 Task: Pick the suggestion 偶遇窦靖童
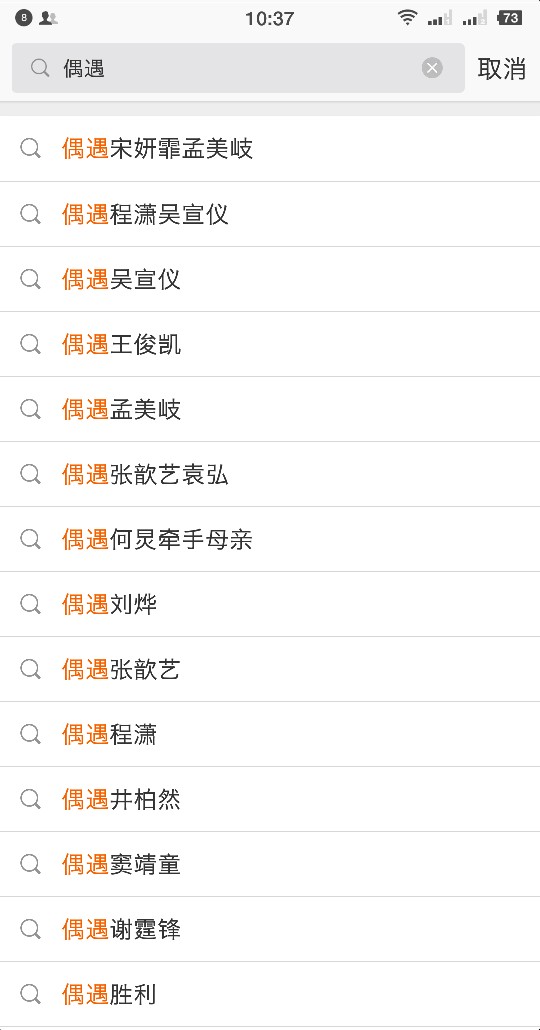click(x=270, y=864)
